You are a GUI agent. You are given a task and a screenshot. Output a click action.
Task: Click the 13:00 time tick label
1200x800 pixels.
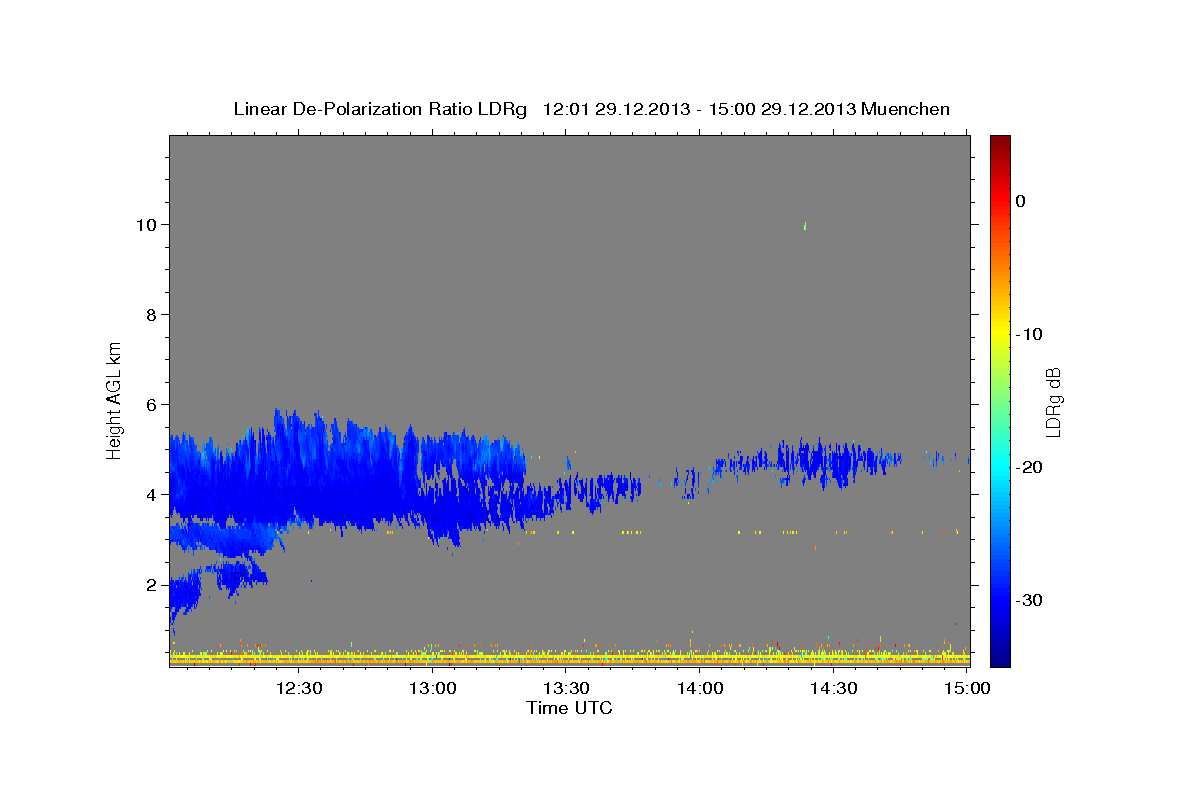[432, 689]
